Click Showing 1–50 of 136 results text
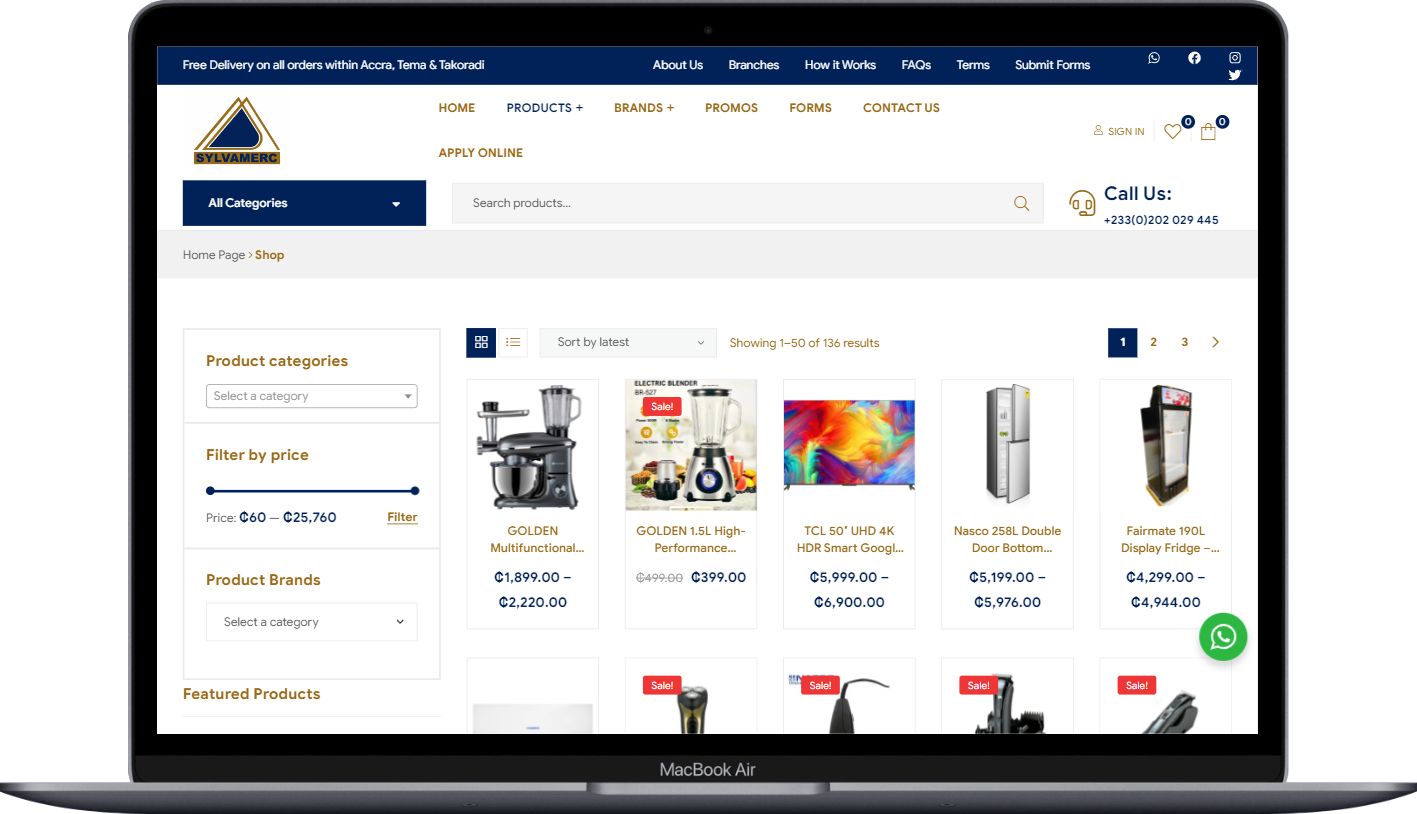 804,343
